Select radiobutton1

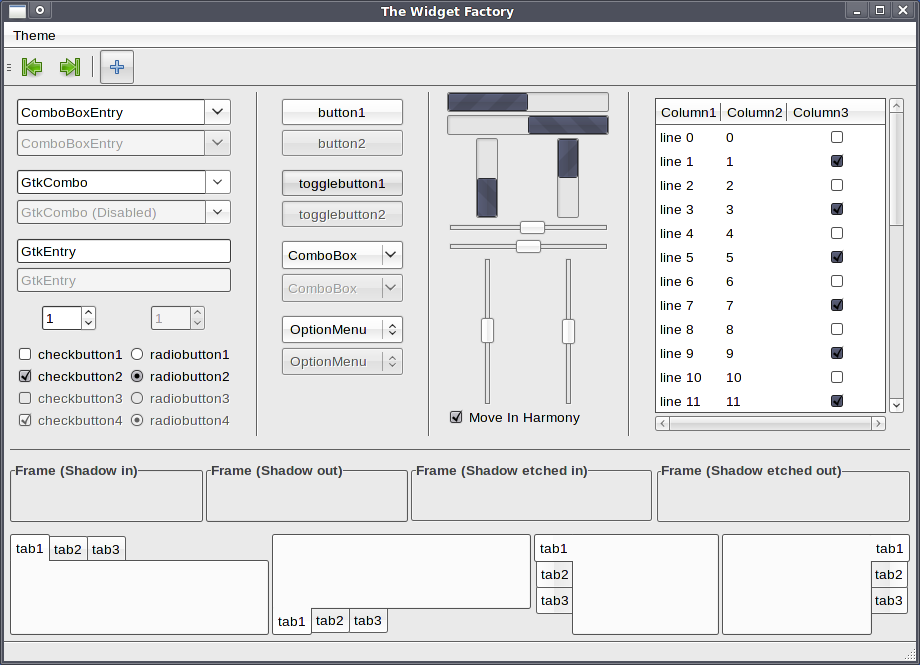(x=137, y=354)
